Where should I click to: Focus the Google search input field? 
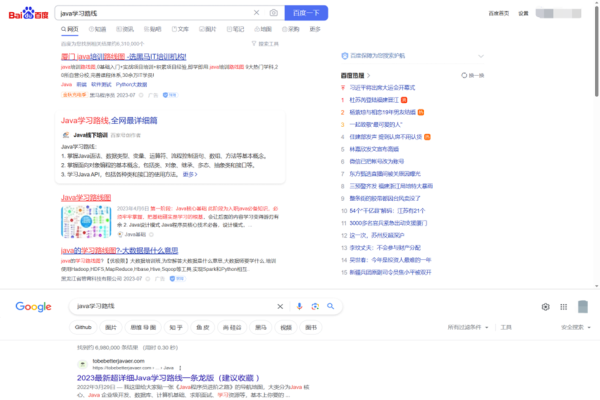tap(174, 306)
